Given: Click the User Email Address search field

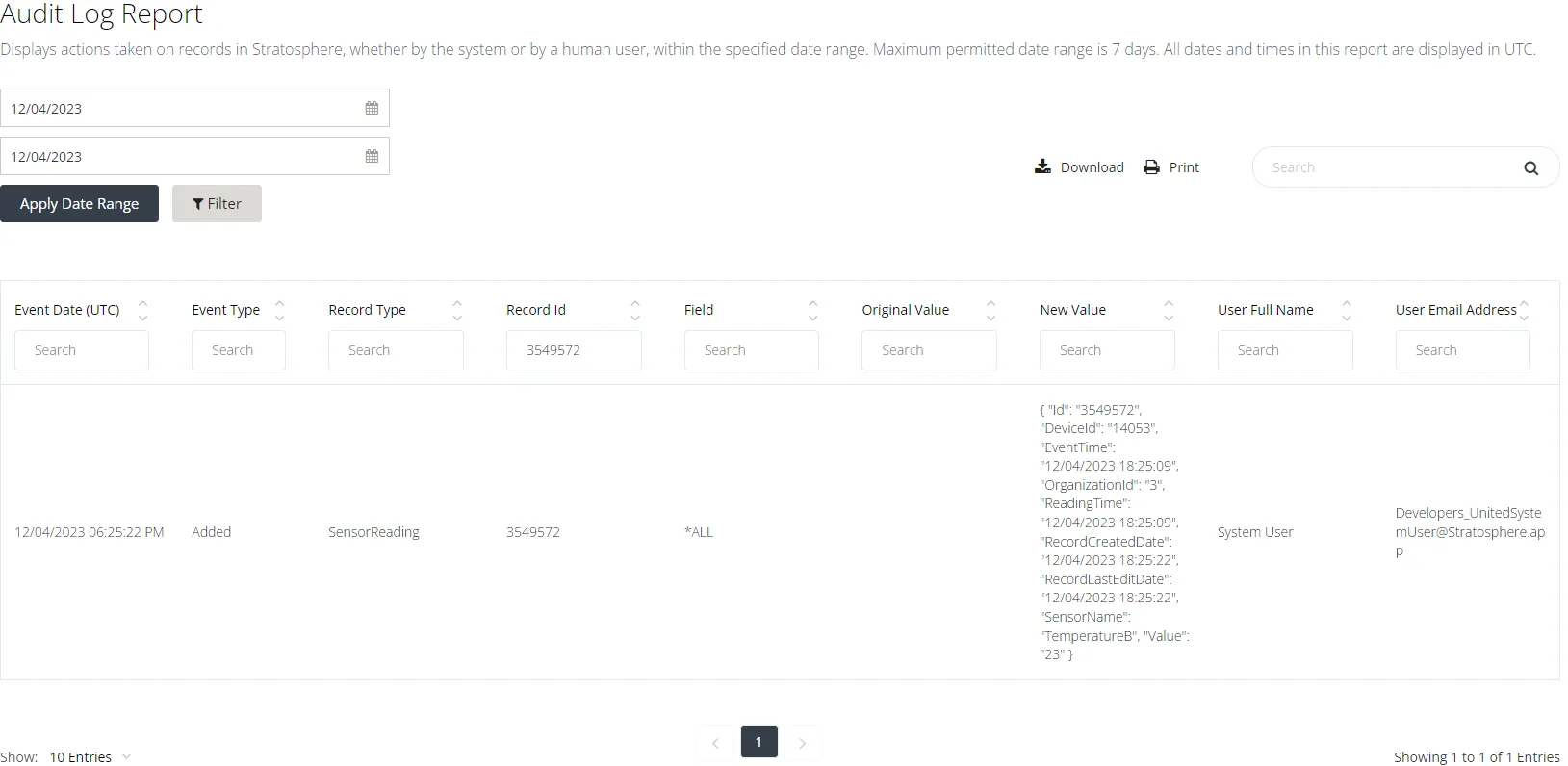Looking at the screenshot, I should [1463, 350].
